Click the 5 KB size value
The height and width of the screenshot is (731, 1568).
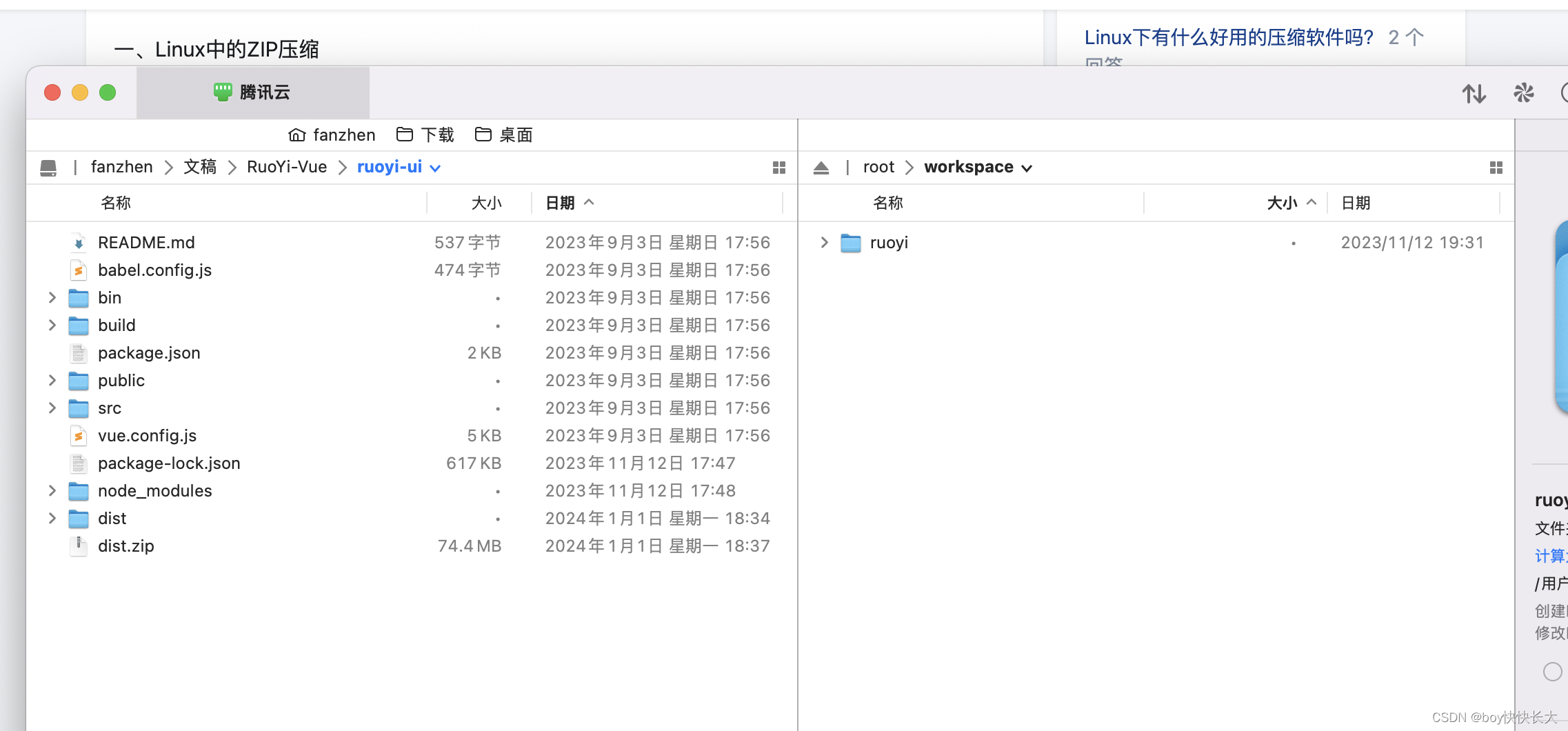click(x=484, y=436)
